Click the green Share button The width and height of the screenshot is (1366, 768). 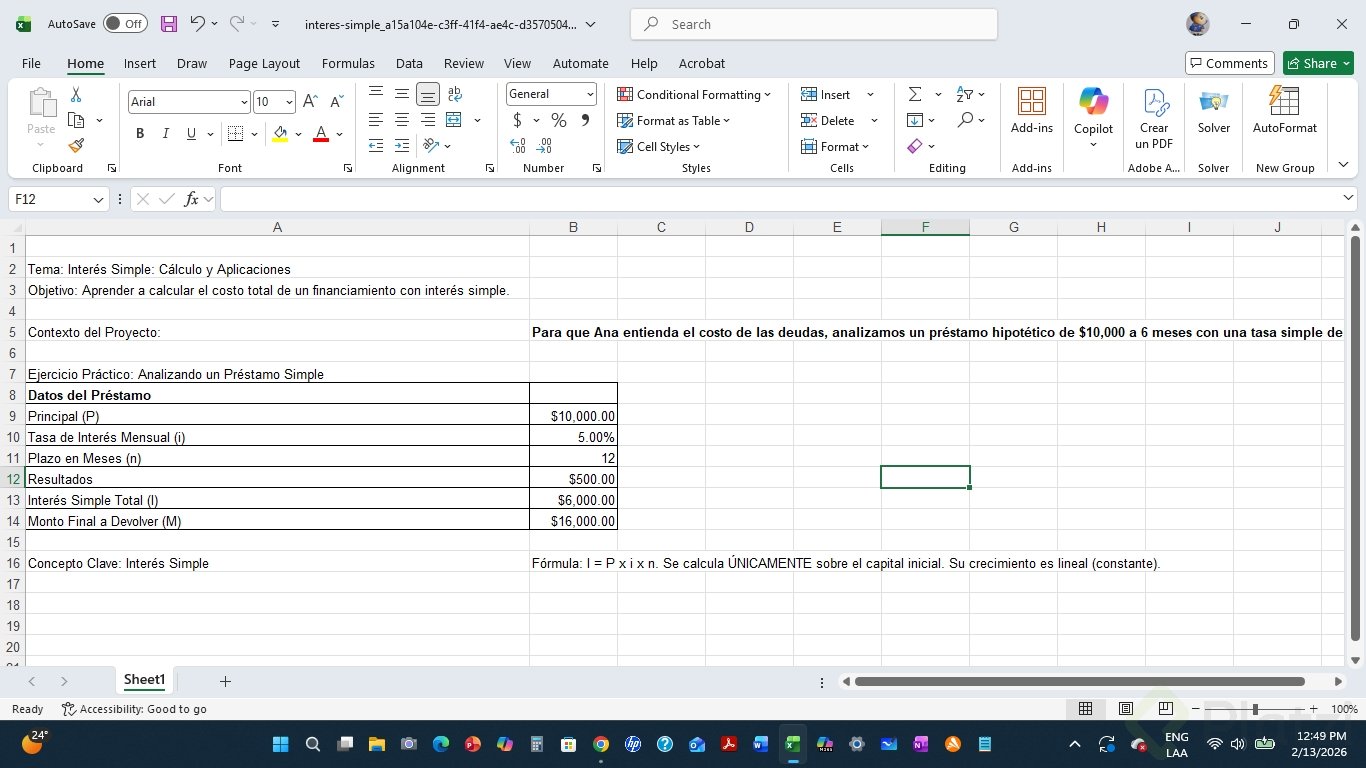coord(1317,63)
